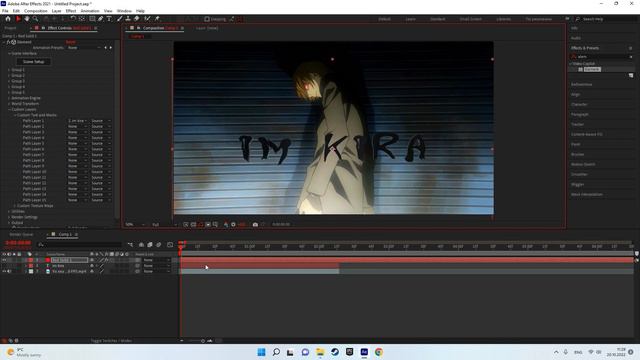Open Path Layer 1 layer dropdown

click(78, 121)
